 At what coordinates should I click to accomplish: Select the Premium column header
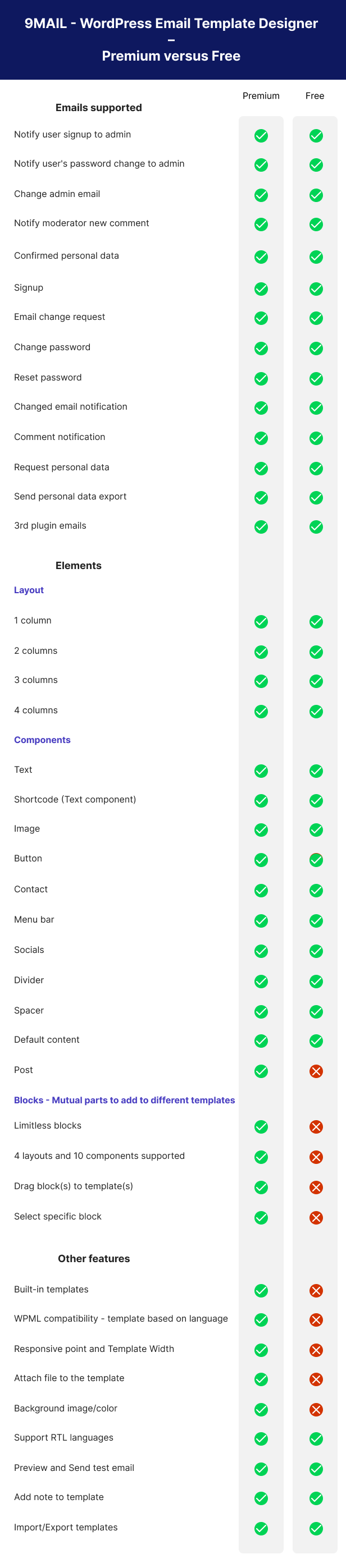tap(261, 95)
